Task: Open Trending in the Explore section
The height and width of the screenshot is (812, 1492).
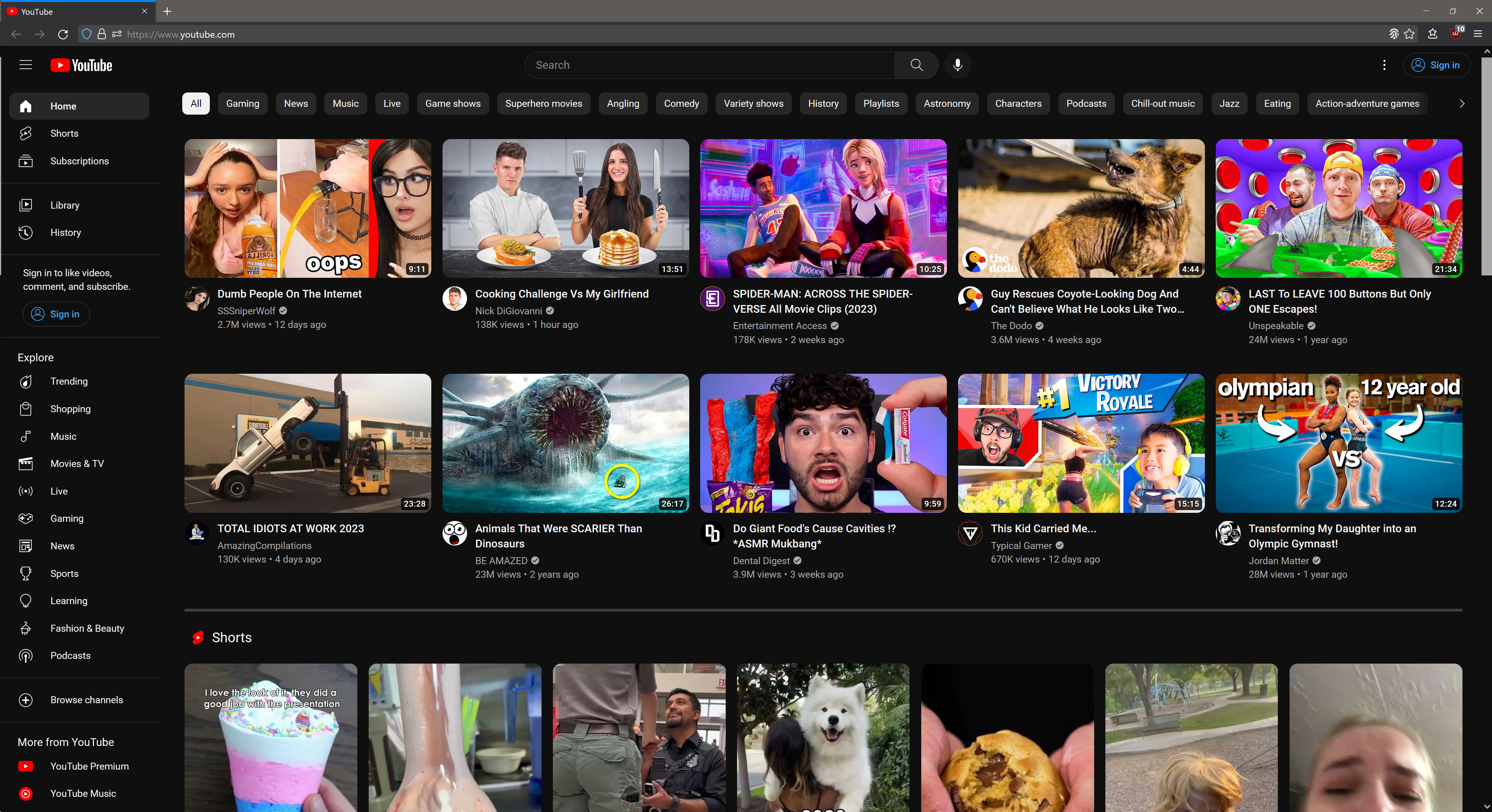Action: point(68,381)
